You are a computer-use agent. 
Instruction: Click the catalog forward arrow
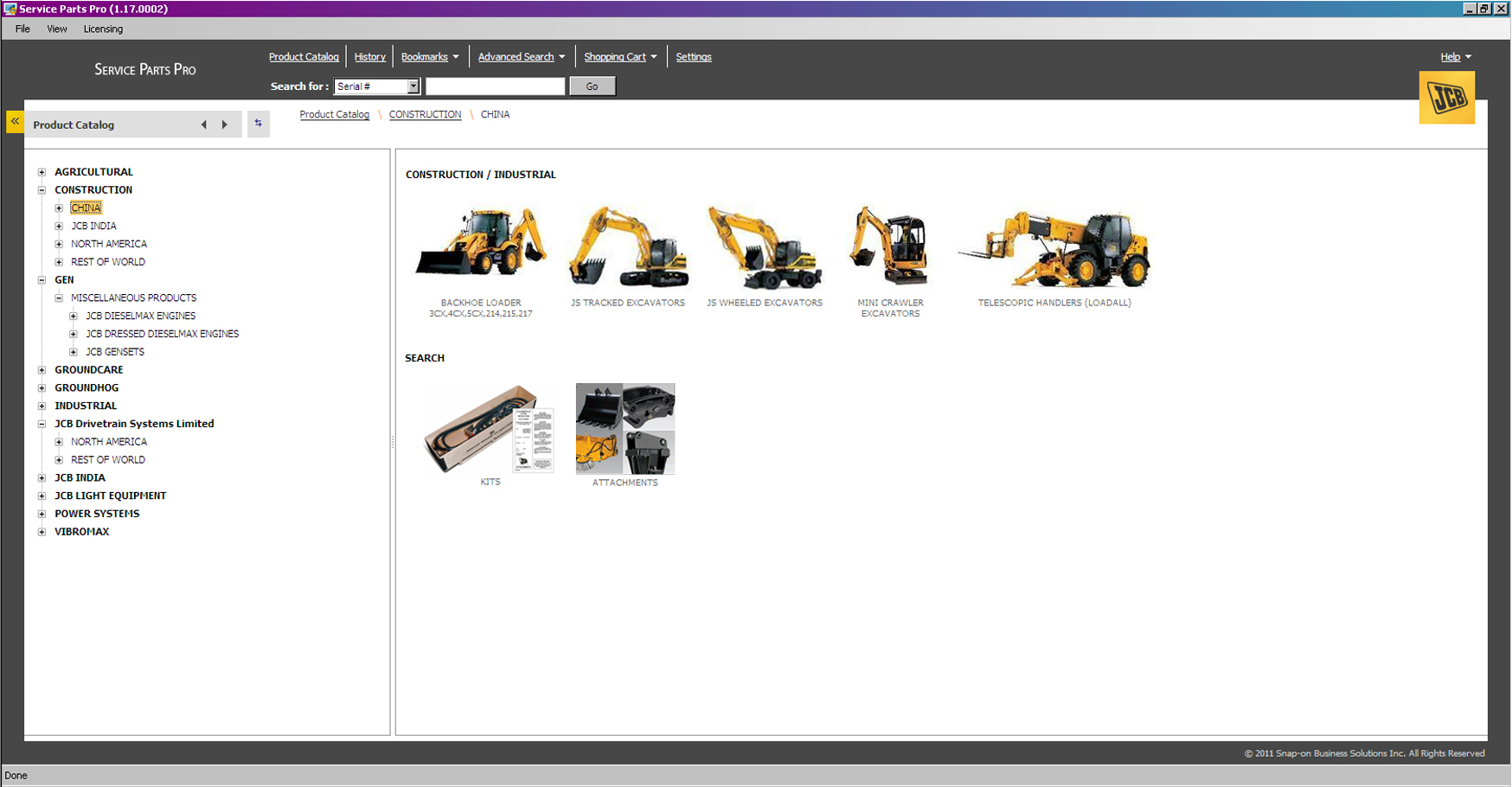[225, 125]
